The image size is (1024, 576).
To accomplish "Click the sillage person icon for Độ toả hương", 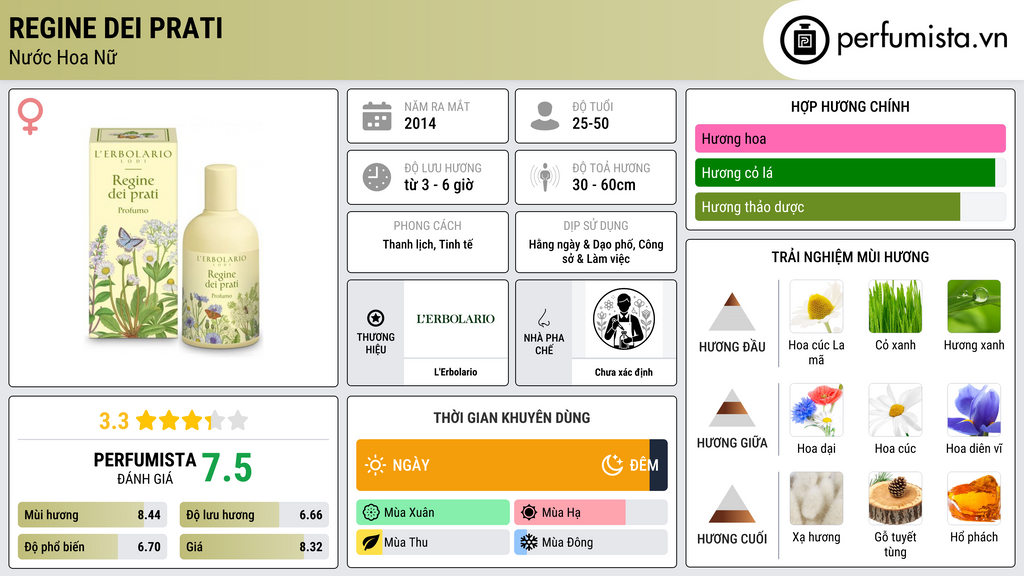I will 545,177.
